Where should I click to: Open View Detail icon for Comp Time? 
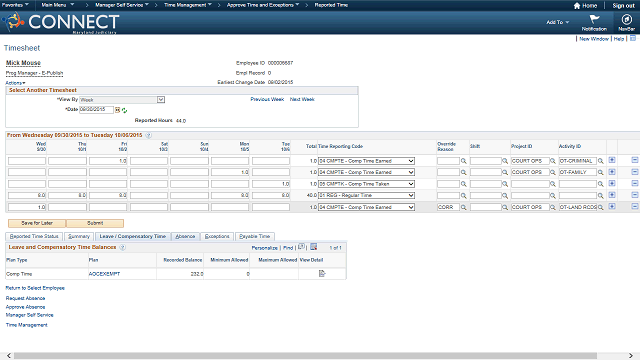(x=322, y=273)
